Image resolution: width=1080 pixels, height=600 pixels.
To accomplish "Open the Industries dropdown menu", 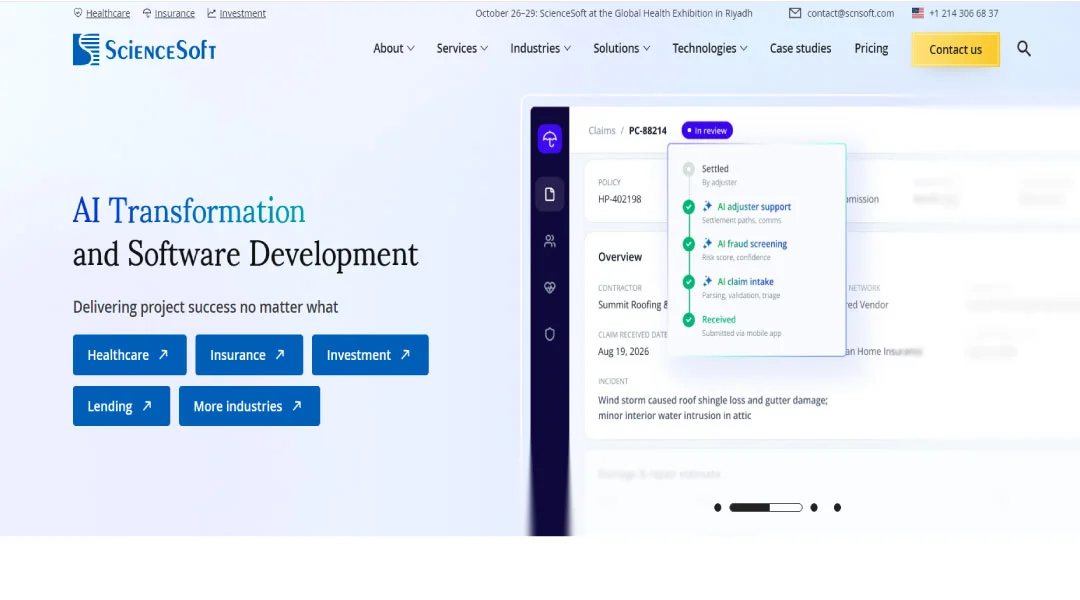I will 541,48.
